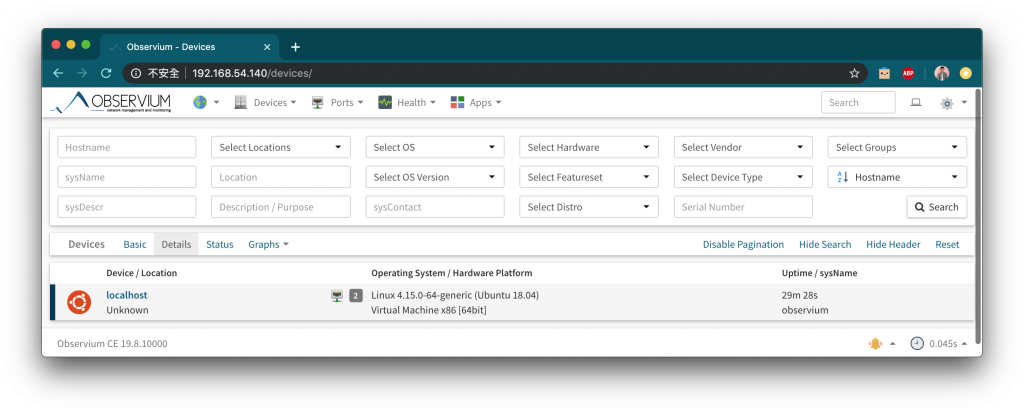Click the page vertical scrollbar
1024x412 pixels.
(978, 218)
